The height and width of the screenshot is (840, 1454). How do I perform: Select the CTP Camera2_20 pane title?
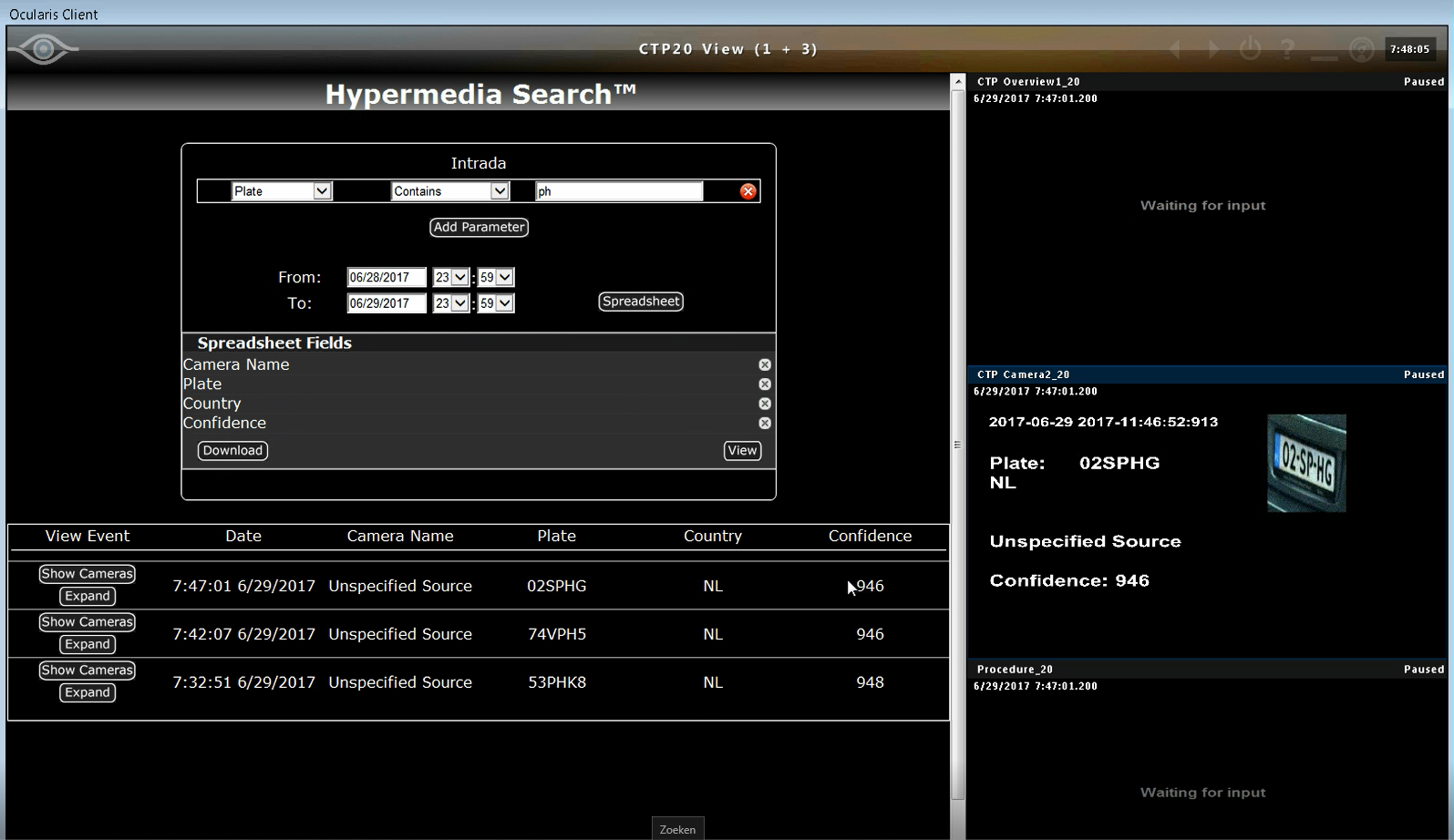tap(1023, 374)
